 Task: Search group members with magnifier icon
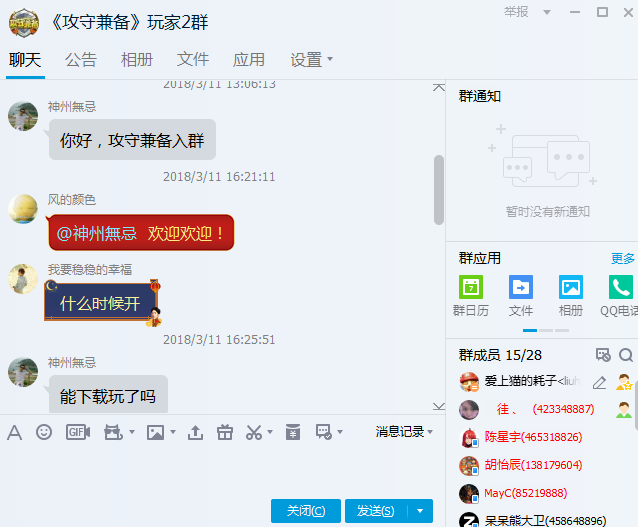tap(626, 355)
